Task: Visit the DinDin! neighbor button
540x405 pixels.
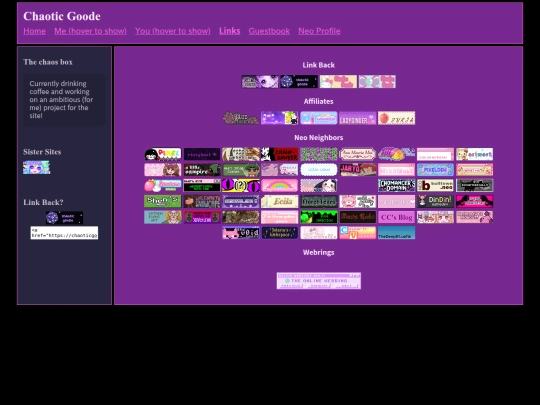Action: (x=435, y=201)
